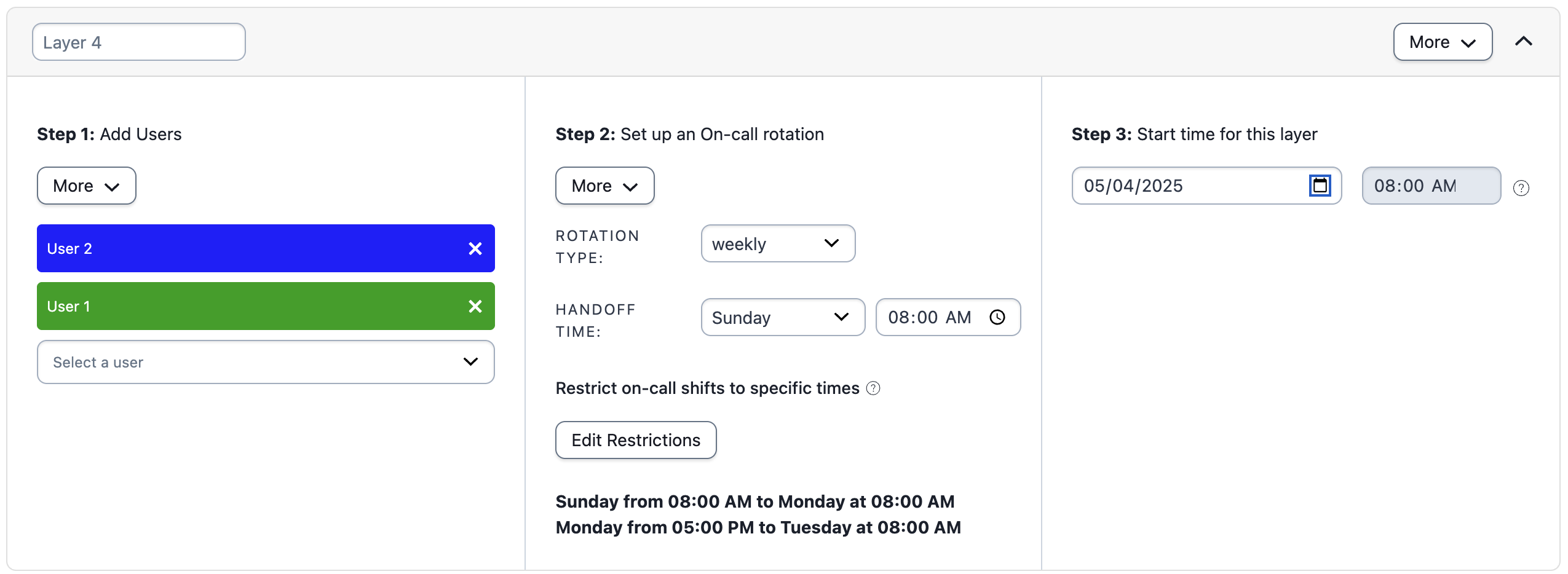This screenshot has height=574, width=1568.
Task: Click the 05/04/2025 start date field
Action: [x=1187, y=186]
